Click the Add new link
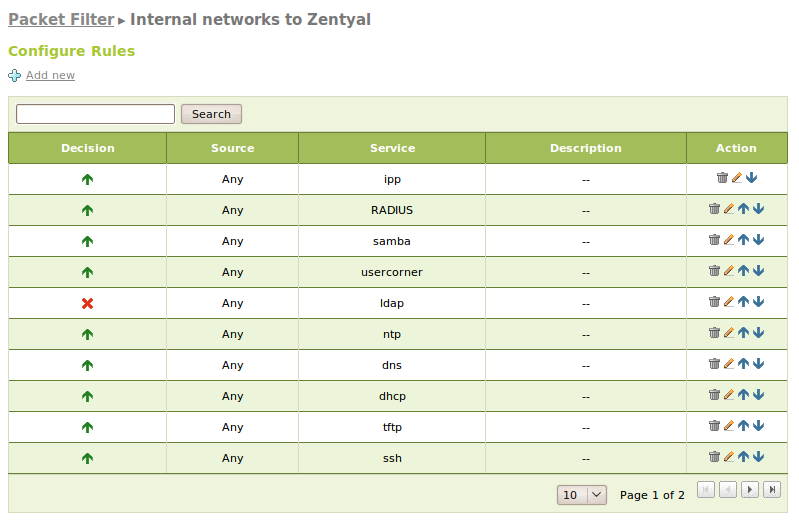The height and width of the screenshot is (524, 799). tap(50, 75)
